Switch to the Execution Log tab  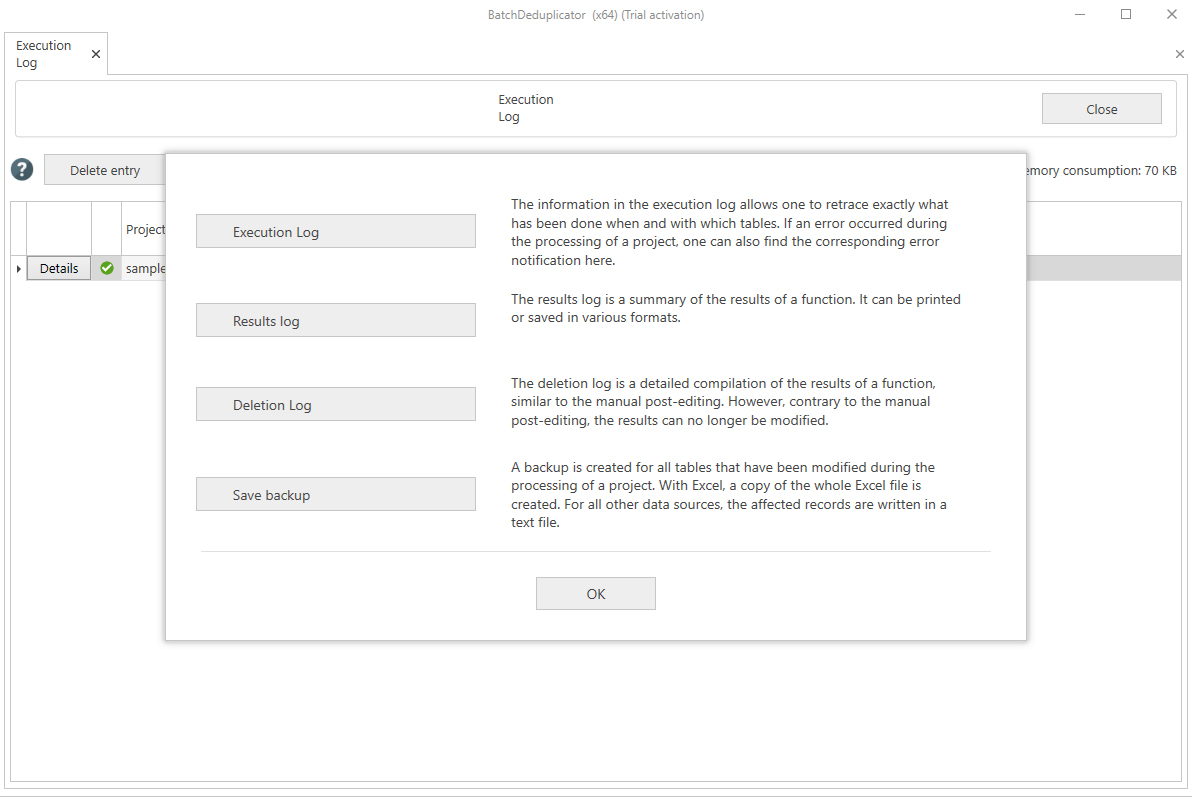(44, 54)
